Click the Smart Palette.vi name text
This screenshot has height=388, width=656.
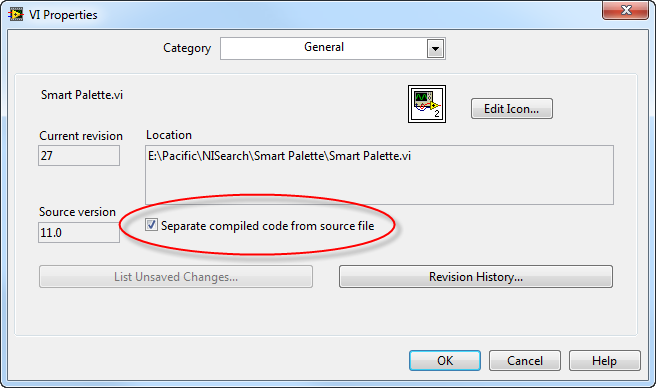tap(82, 95)
